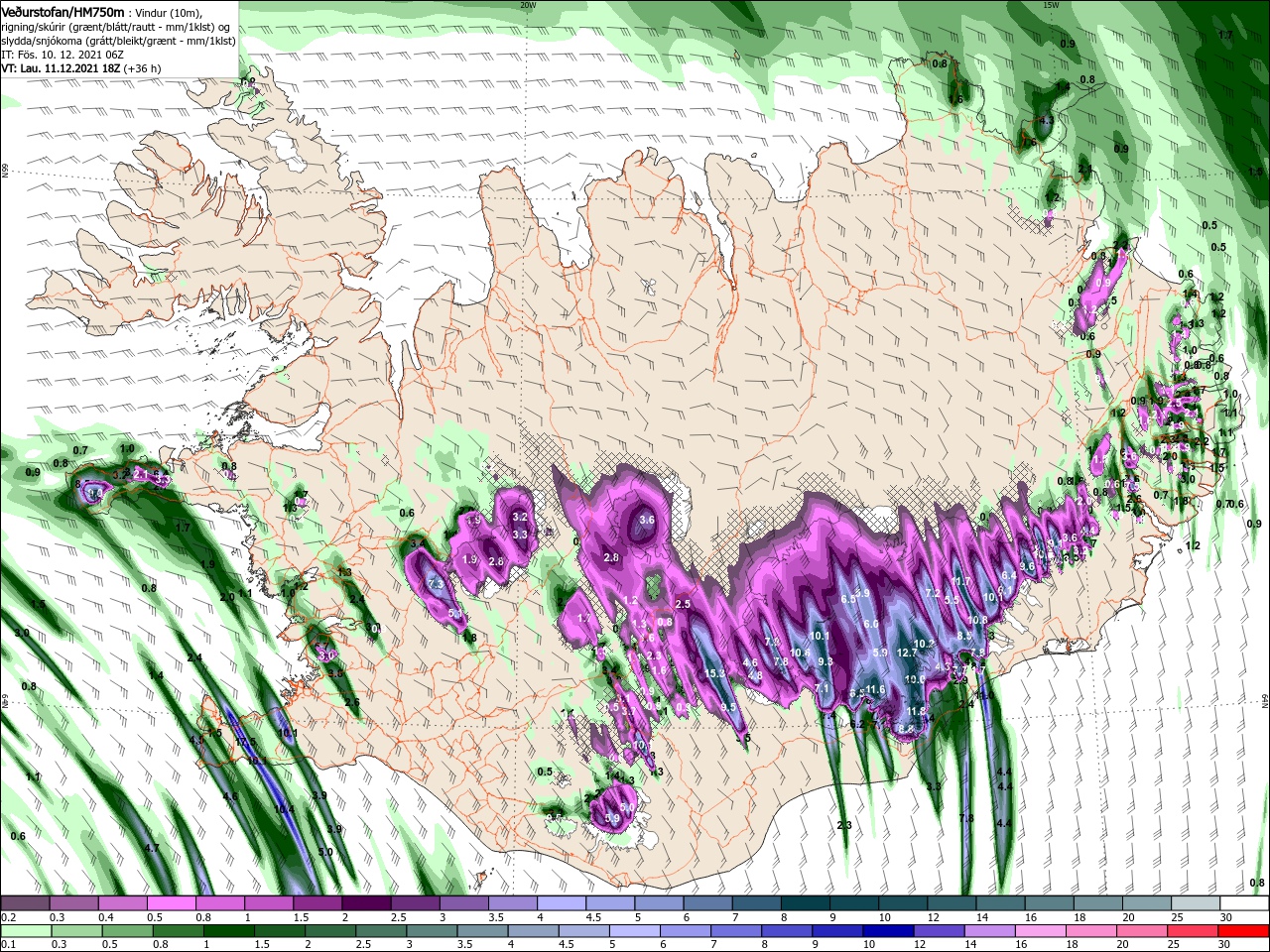The height and width of the screenshot is (952, 1270).
Task: Click the '8.8' value near the south coast
Action: coord(905,729)
